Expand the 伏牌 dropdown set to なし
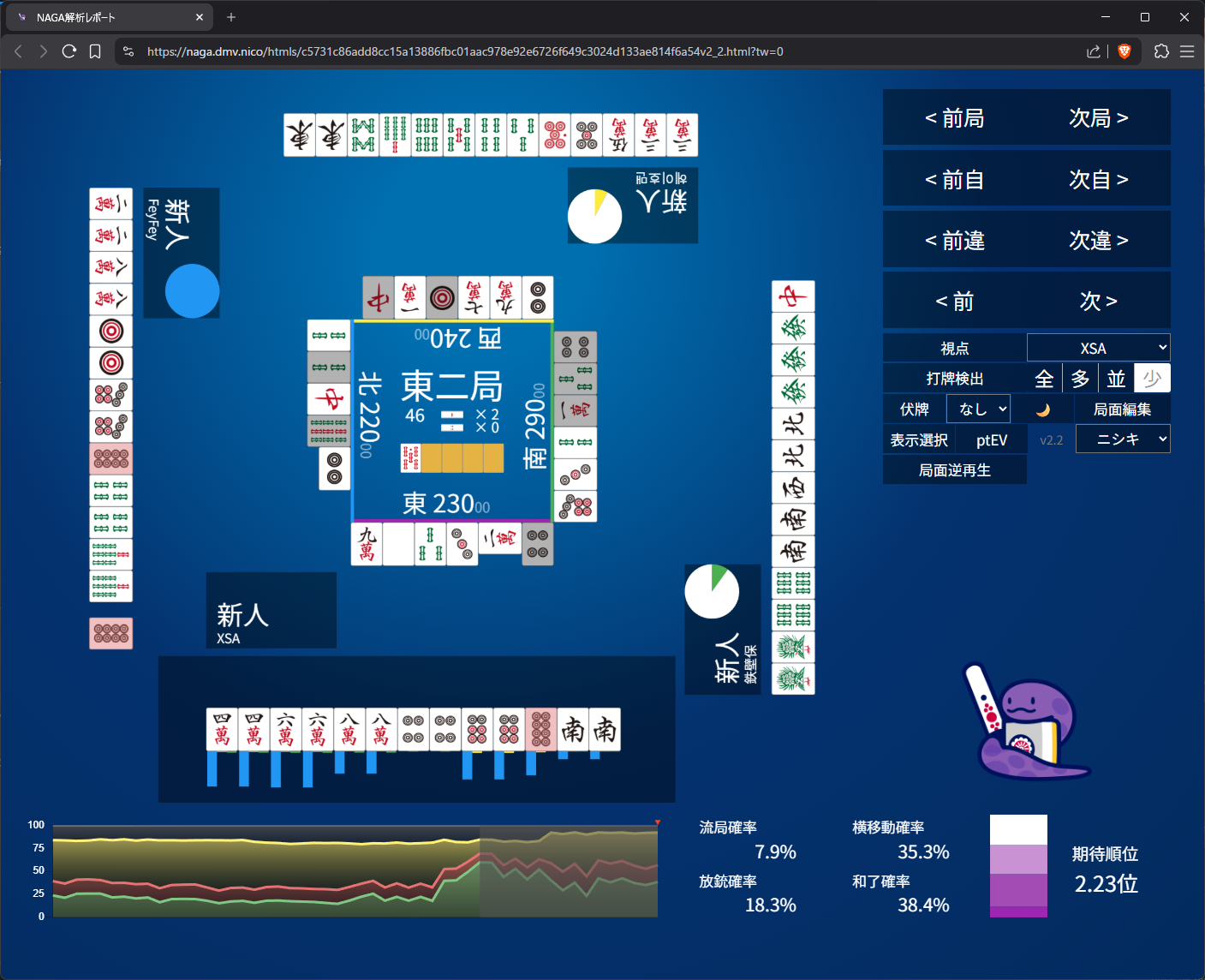 [x=978, y=409]
